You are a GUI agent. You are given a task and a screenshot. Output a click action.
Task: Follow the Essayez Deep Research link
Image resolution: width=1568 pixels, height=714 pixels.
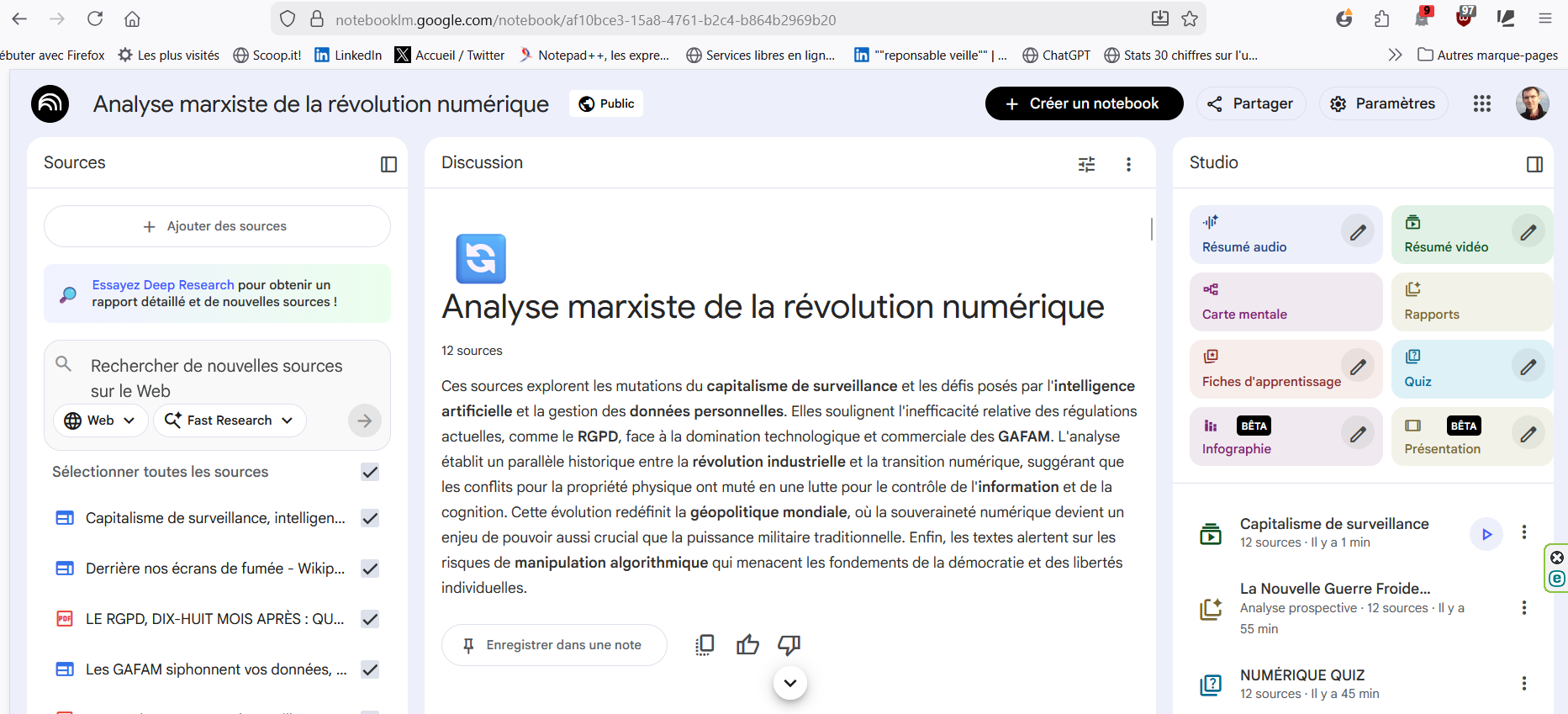tap(163, 285)
